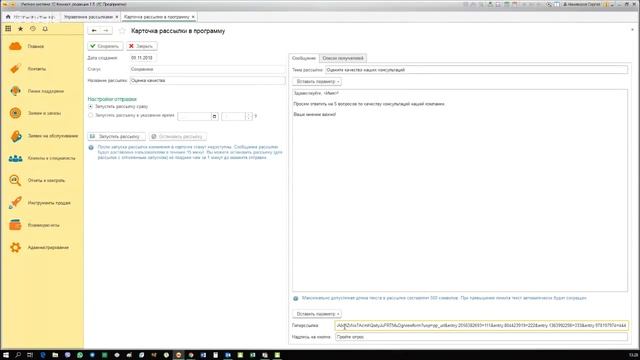This screenshot has height=360, width=640.
Task: Add the card to favorites with the star outline
Action: pos(122,31)
